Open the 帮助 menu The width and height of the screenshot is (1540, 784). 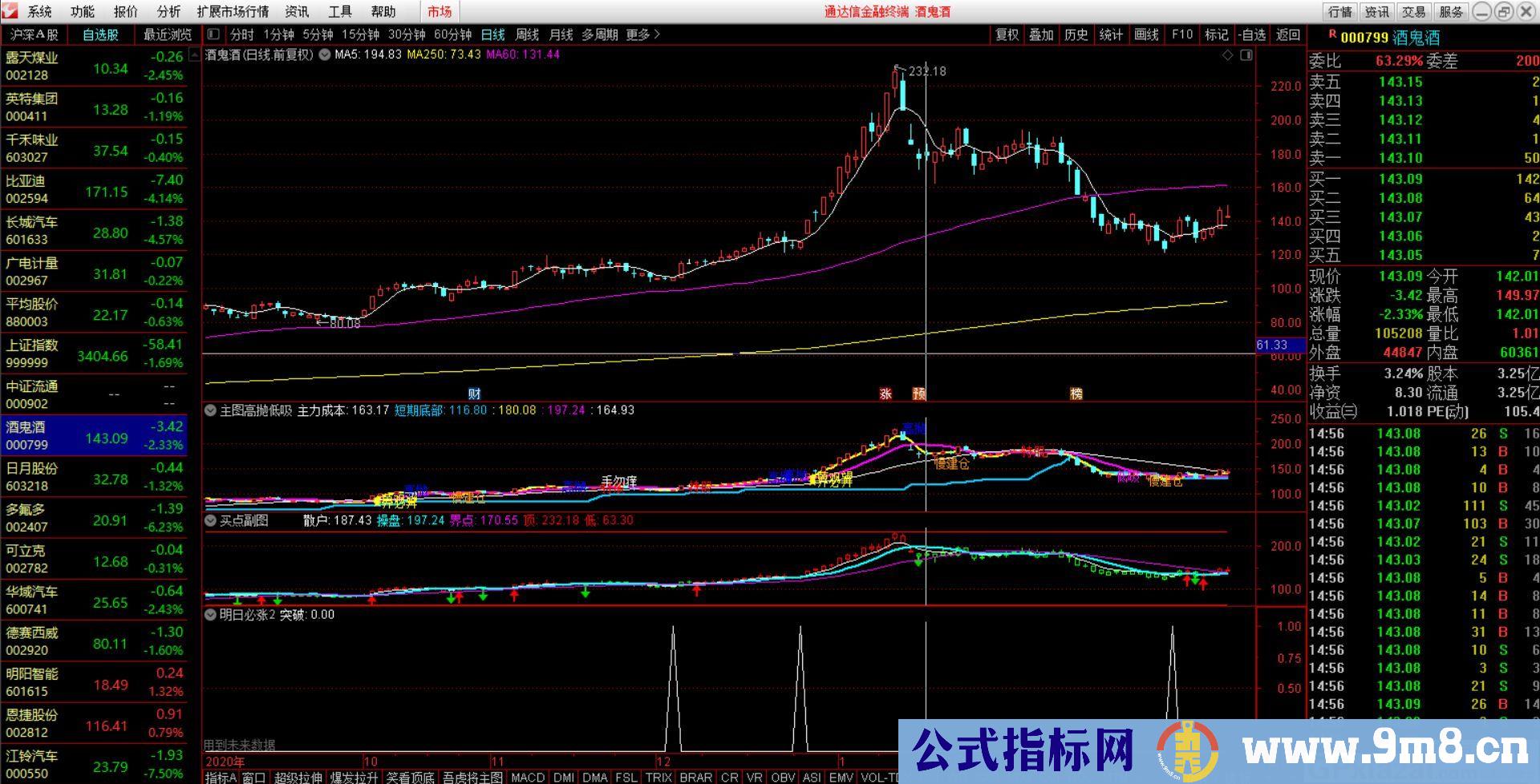click(383, 11)
